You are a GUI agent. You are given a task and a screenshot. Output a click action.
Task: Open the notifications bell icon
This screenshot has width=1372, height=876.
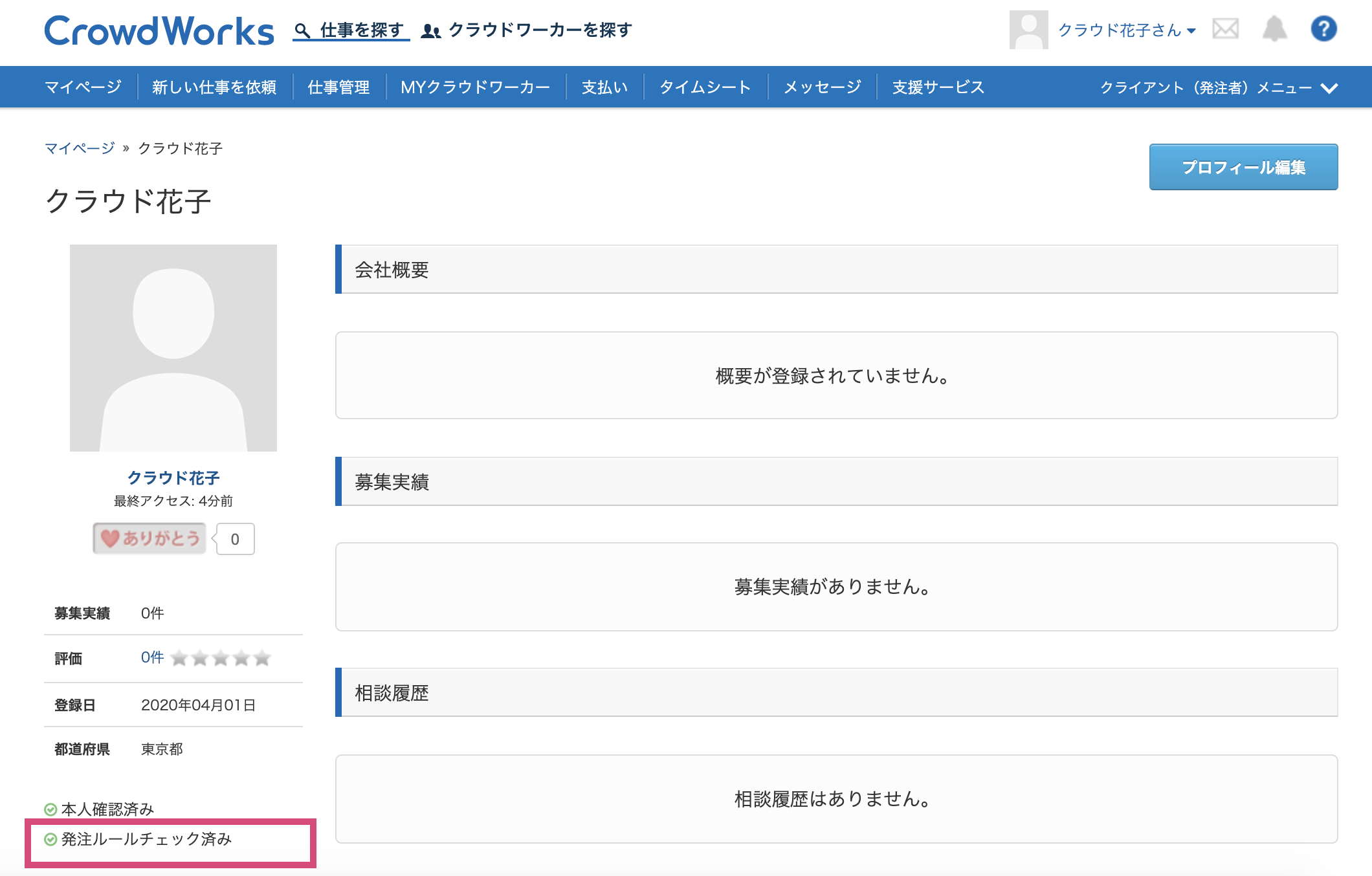pos(1274,29)
